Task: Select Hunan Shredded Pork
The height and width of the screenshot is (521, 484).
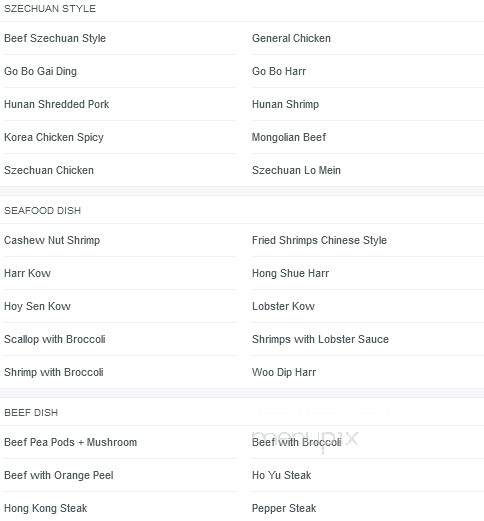Action: pyautogui.click(x=57, y=104)
